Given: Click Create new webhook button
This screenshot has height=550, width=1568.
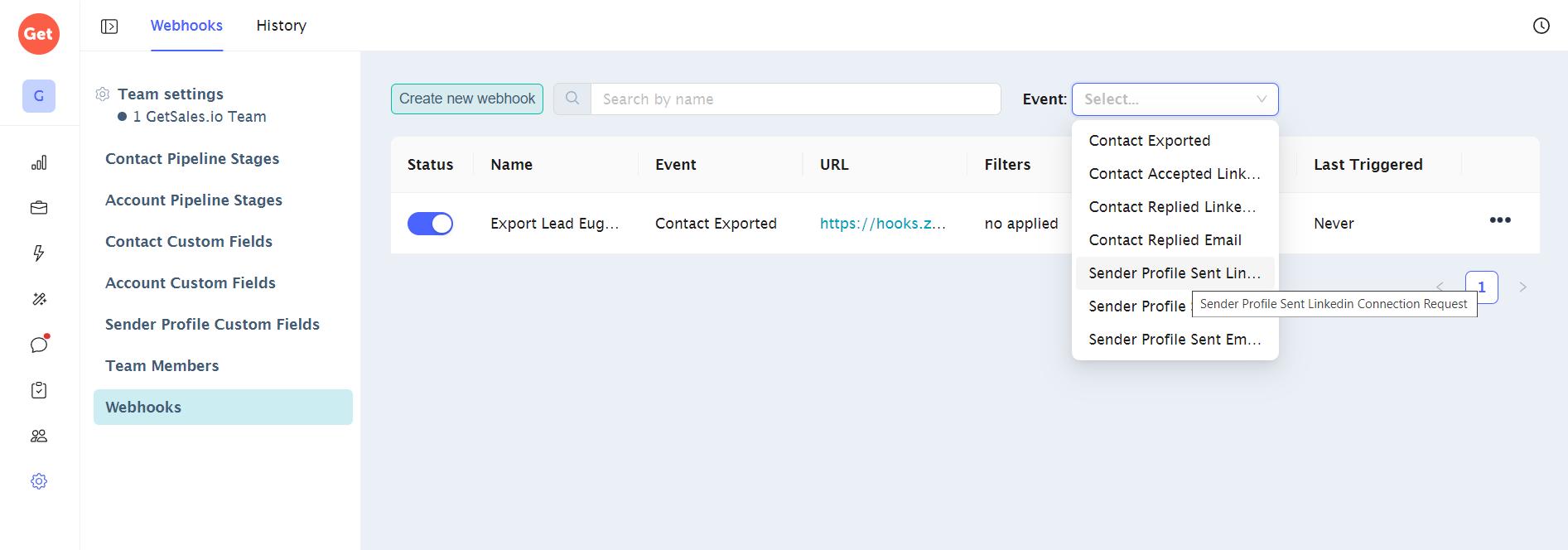Looking at the screenshot, I should coord(467,99).
